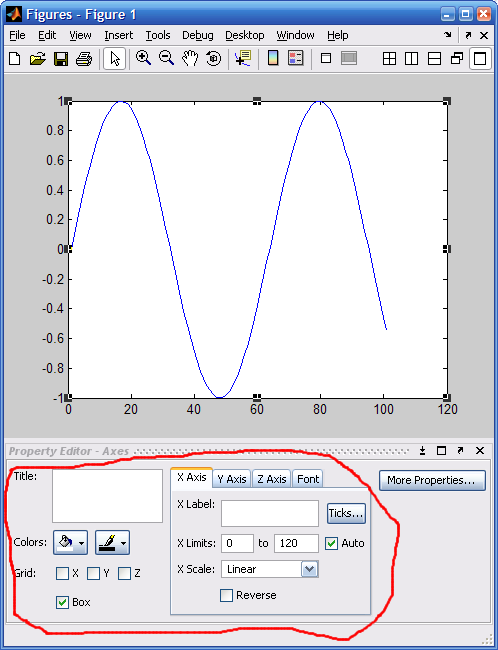Enable the Y grid checkbox
Viewport: 498px width, 650px height.
tap(94, 573)
